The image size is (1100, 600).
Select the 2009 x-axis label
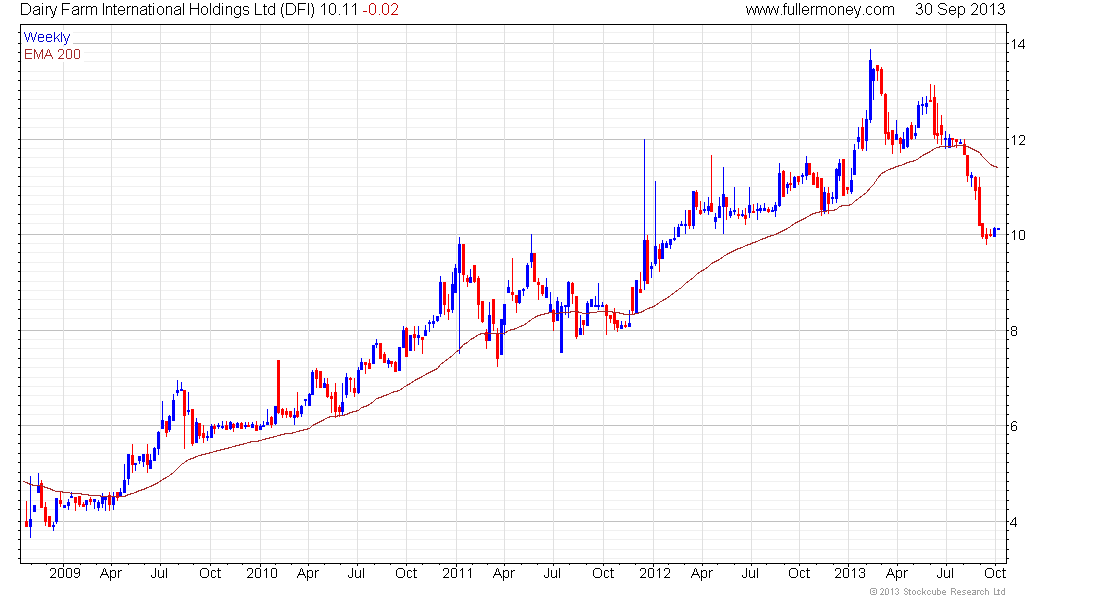[65, 573]
